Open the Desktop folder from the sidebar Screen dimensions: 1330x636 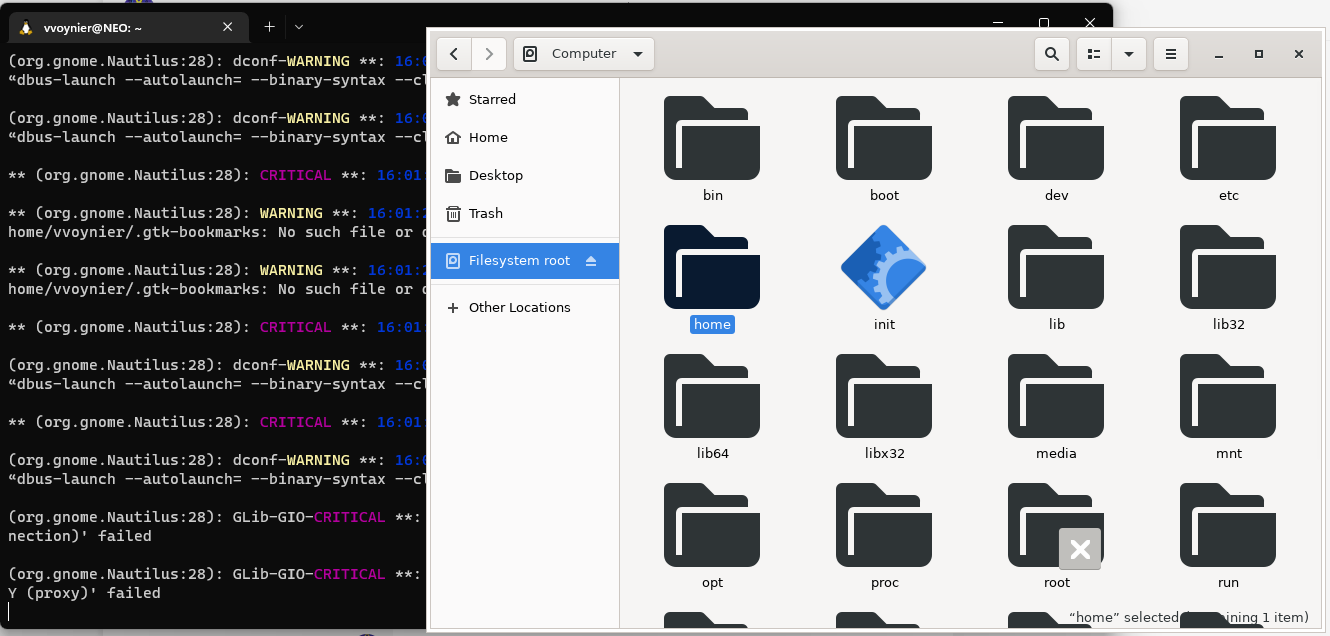click(496, 175)
